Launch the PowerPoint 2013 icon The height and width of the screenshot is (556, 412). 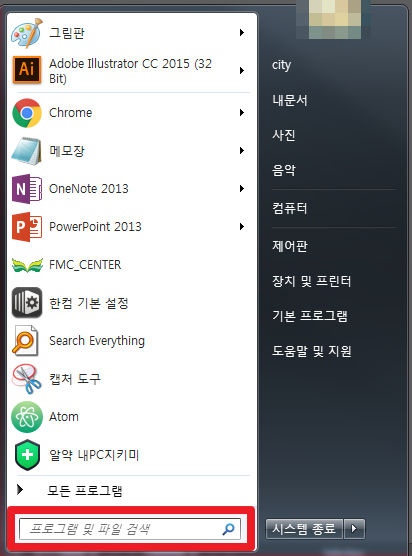point(27,227)
